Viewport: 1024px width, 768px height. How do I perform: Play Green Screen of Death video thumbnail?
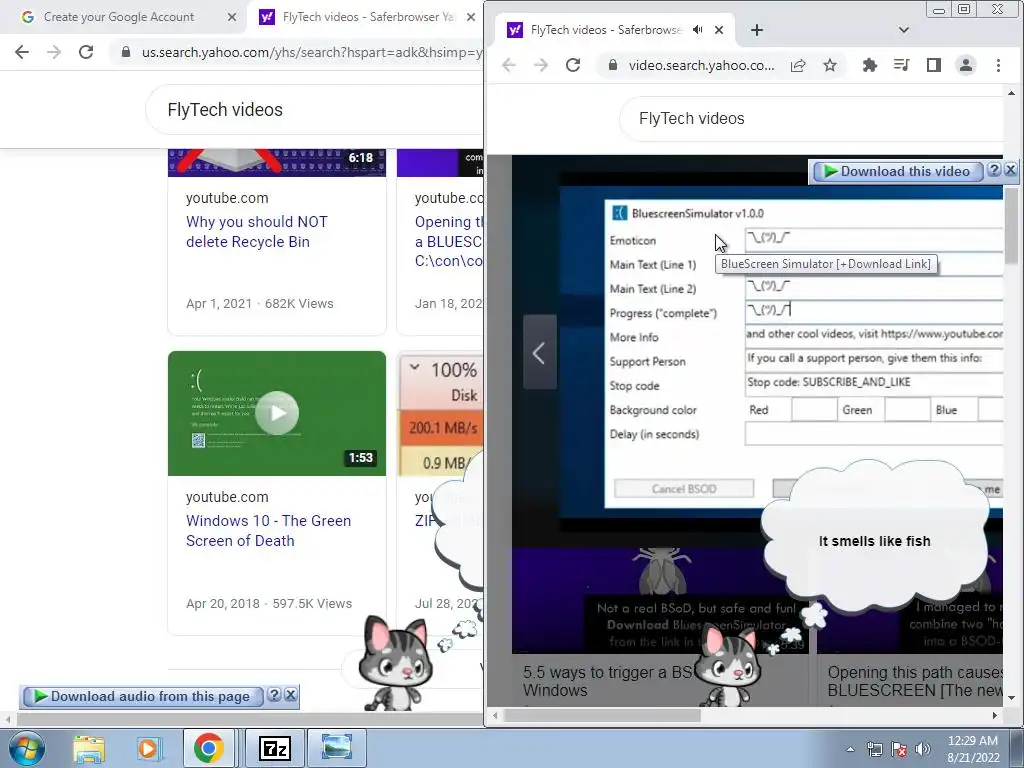(277, 413)
